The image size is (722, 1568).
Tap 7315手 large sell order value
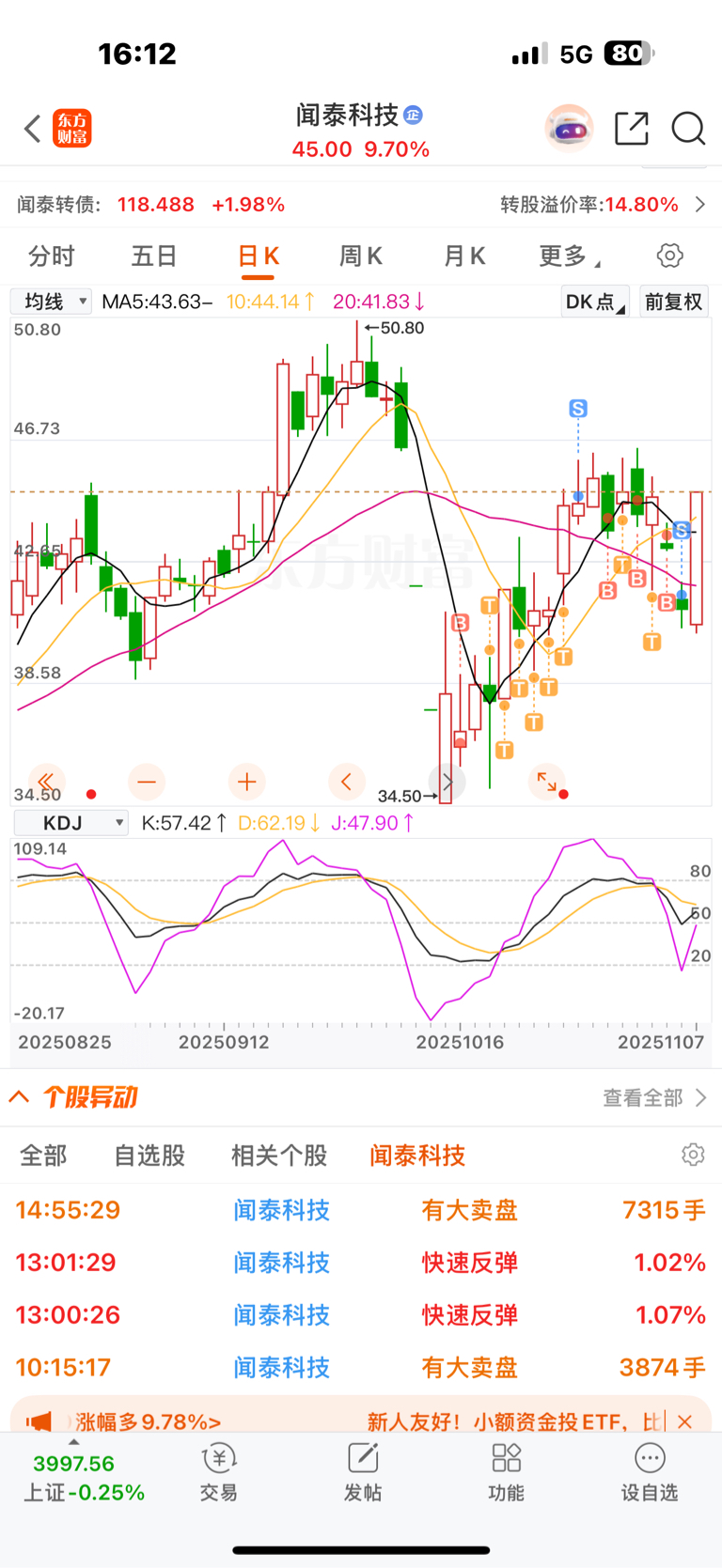[664, 1210]
